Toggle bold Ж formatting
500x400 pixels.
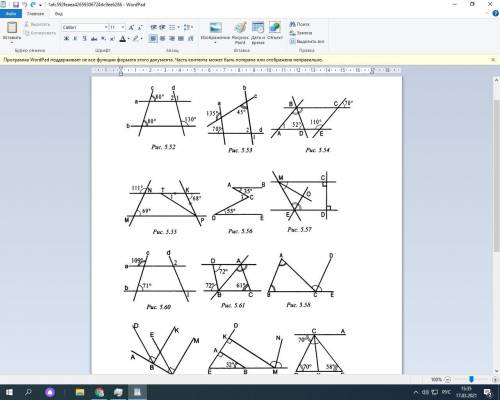[66, 39]
